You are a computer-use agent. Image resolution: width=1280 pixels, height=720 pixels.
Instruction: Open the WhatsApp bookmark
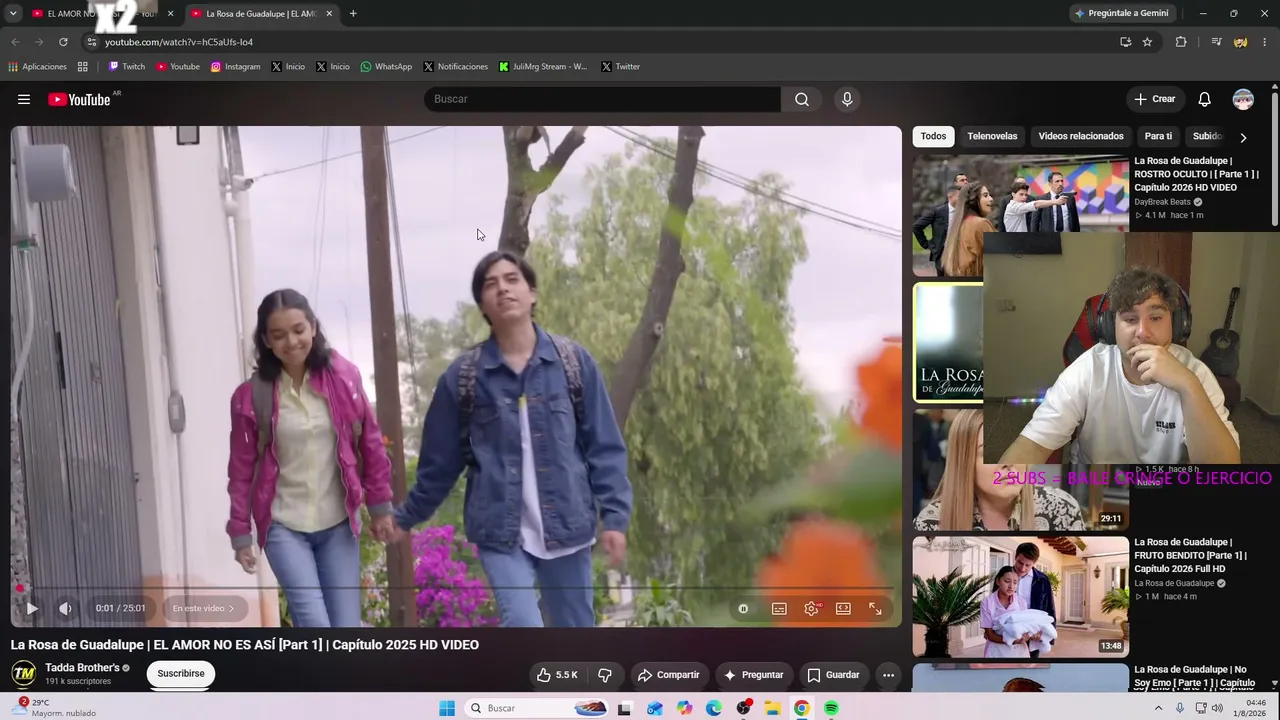386,67
